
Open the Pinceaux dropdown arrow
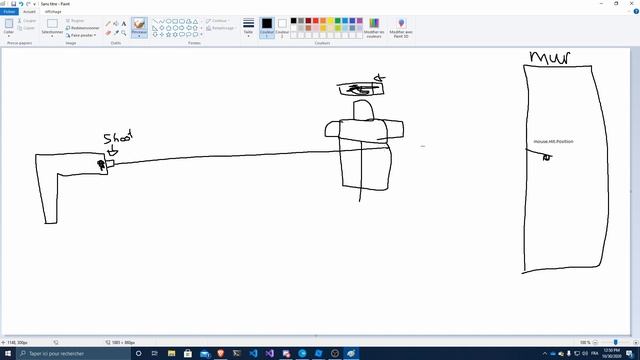(x=139, y=36)
